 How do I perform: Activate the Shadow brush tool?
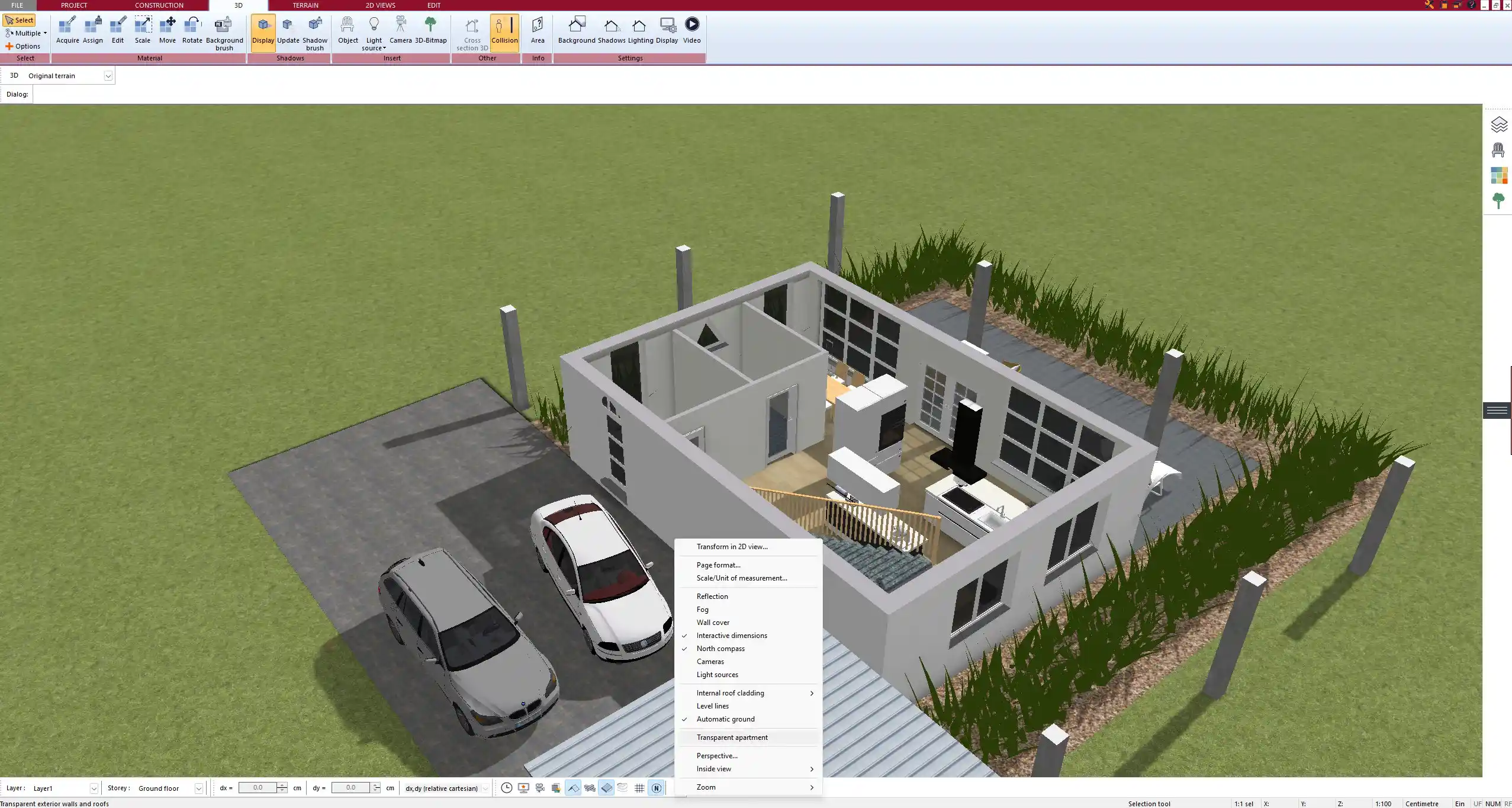point(314,30)
